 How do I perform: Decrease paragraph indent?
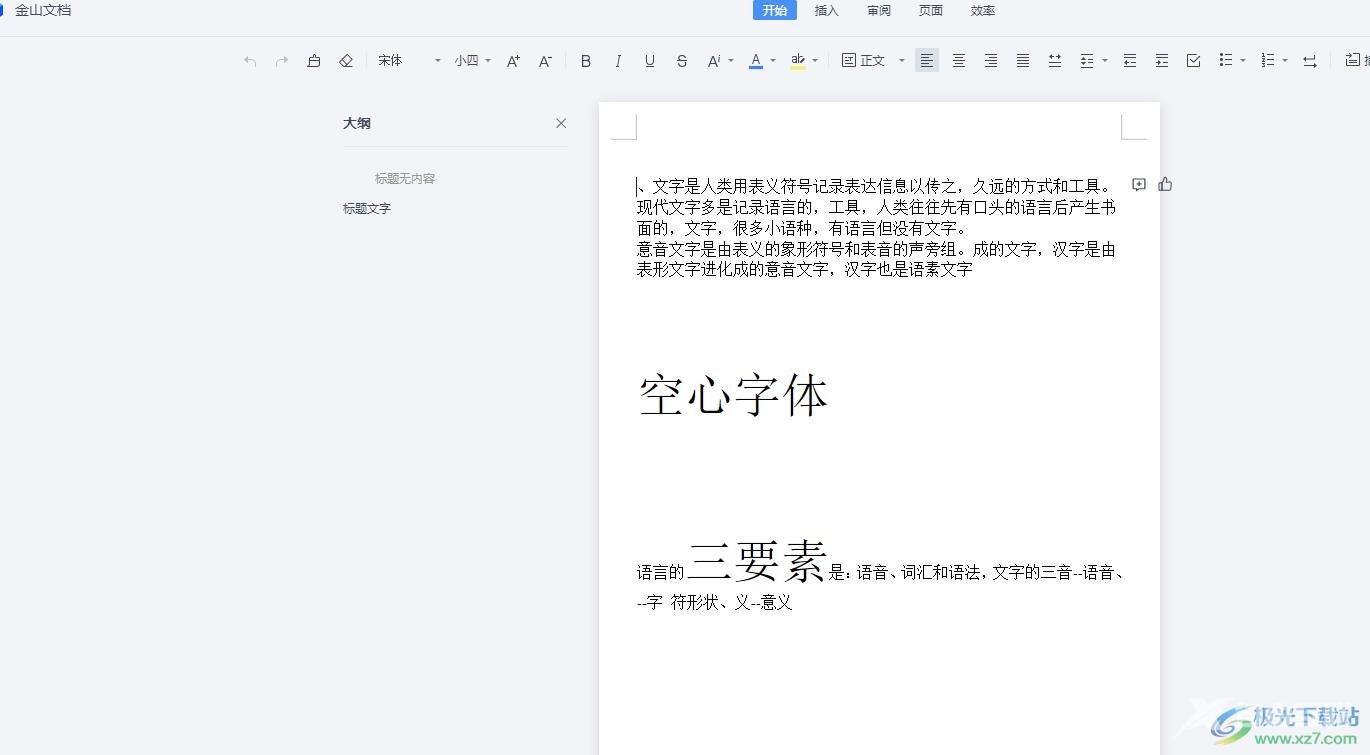pyautogui.click(x=1130, y=61)
